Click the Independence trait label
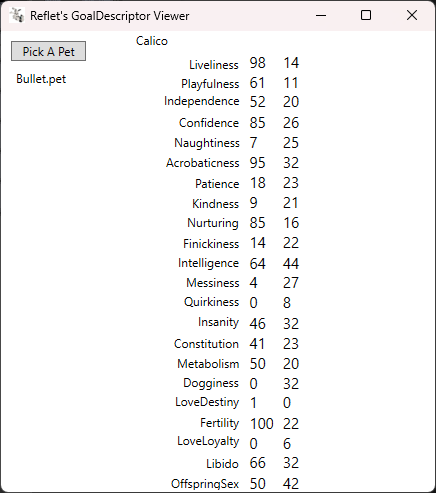Viewport: 436px width, 493px height. [202, 101]
